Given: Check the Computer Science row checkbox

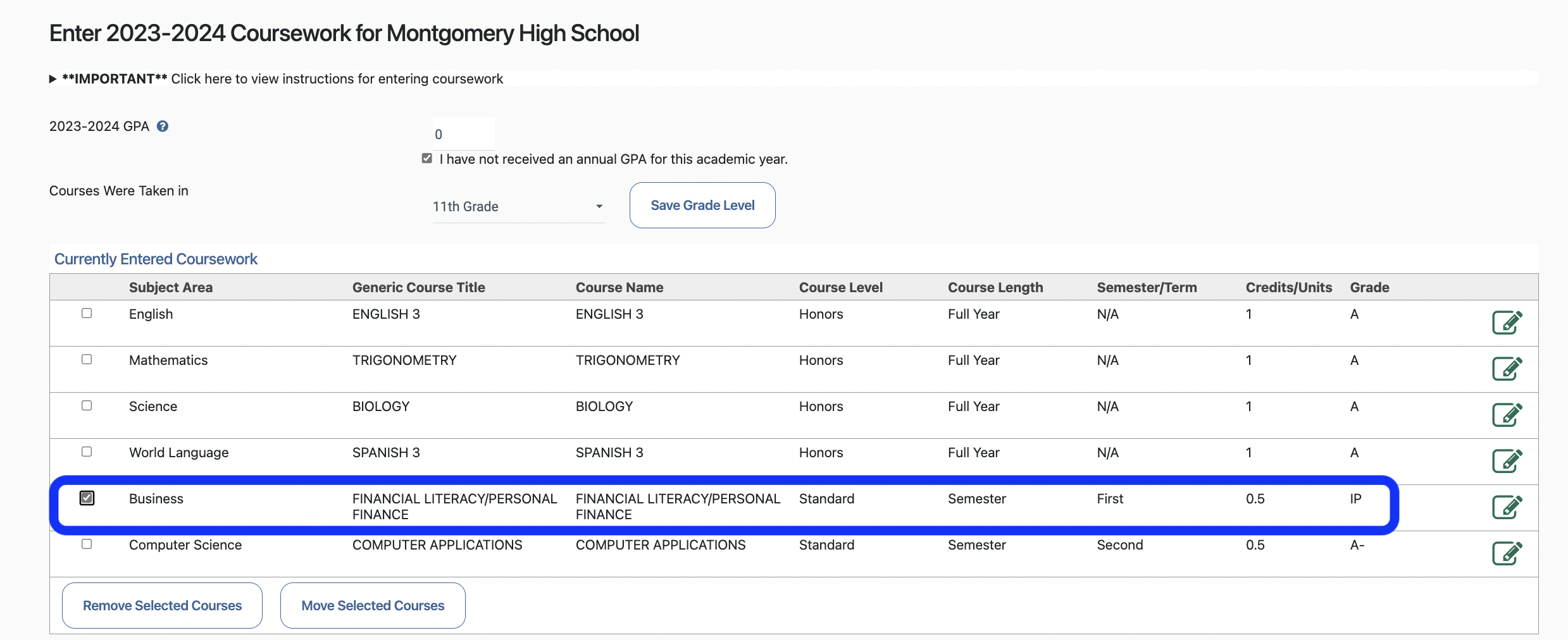Looking at the screenshot, I should 87,544.
